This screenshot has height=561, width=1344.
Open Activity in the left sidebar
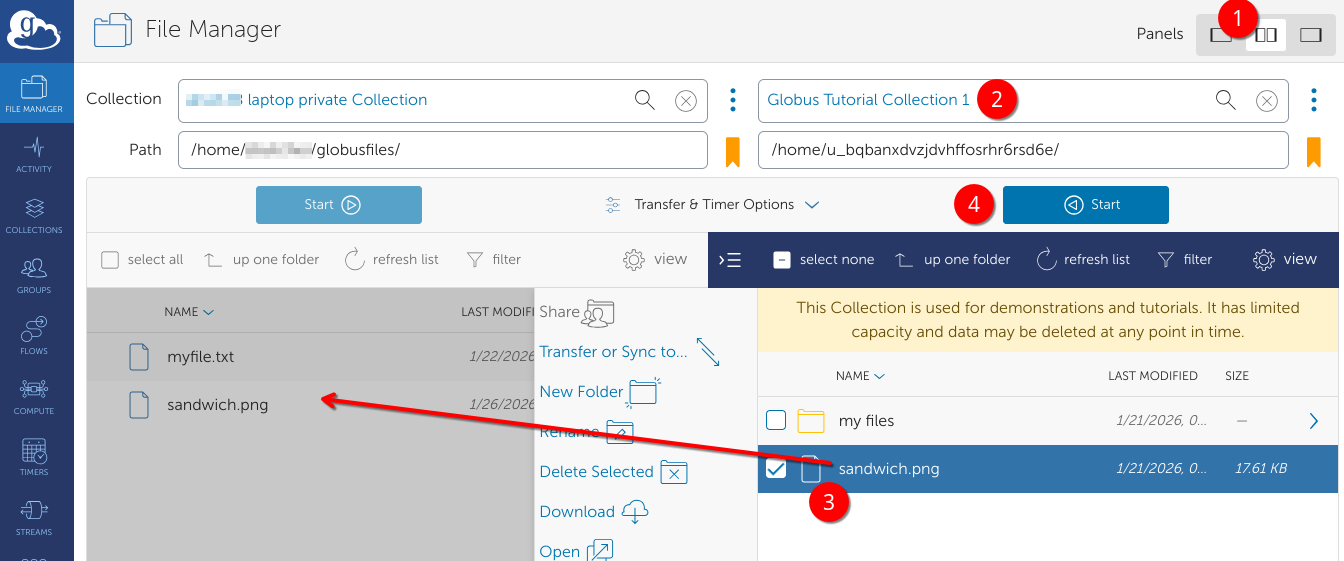point(34,155)
